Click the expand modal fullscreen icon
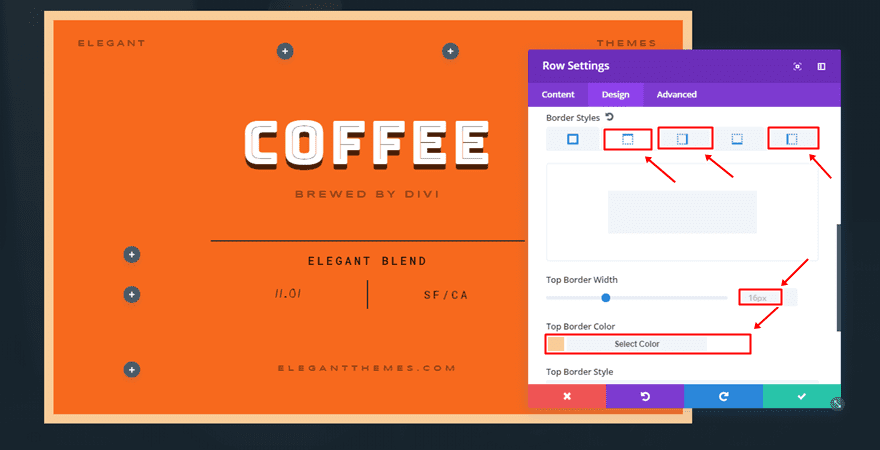The width and height of the screenshot is (880, 450). pyautogui.click(x=797, y=66)
